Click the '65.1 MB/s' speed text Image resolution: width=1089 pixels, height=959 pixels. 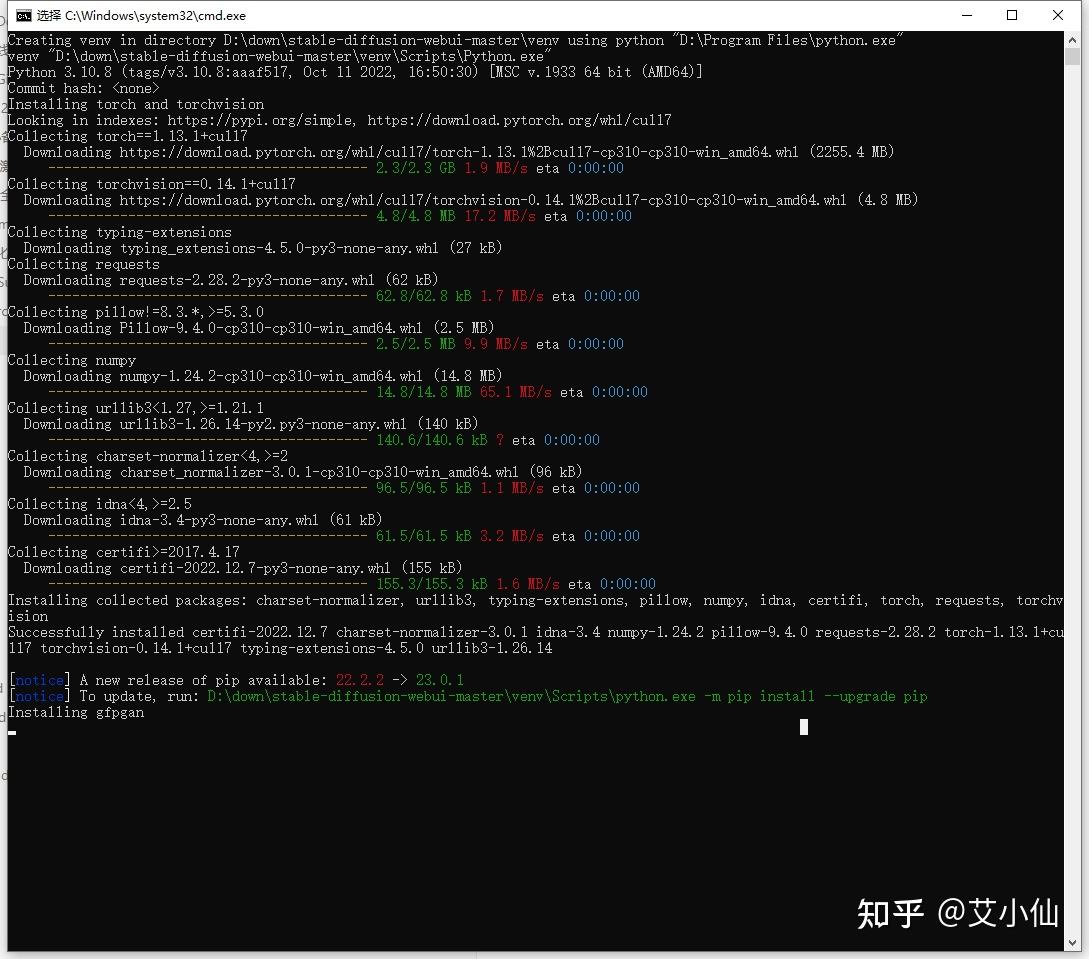(515, 392)
